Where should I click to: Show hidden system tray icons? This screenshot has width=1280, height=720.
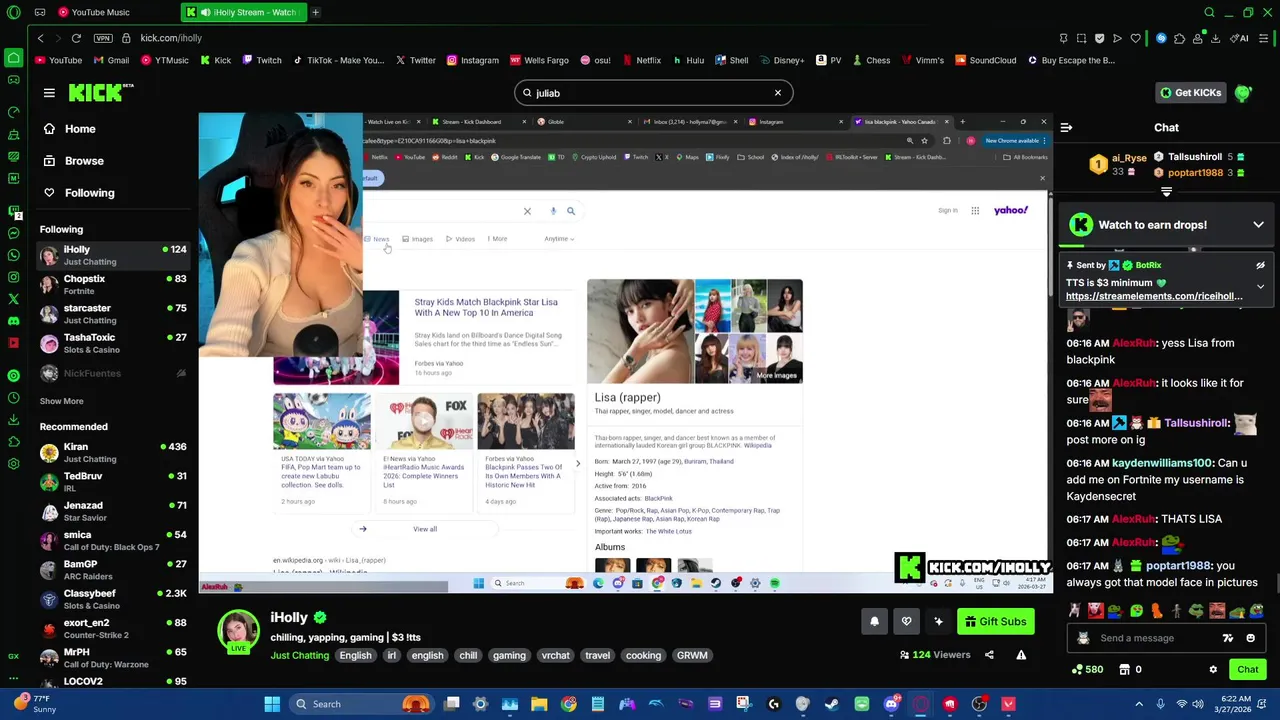[x=1138, y=704]
